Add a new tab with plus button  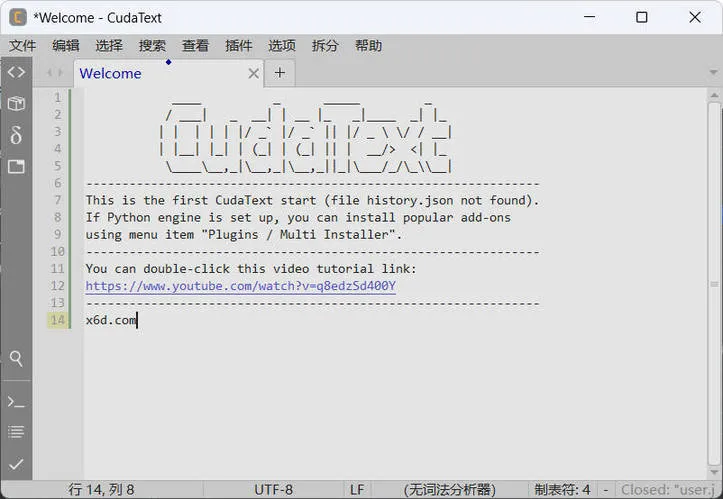(279, 73)
